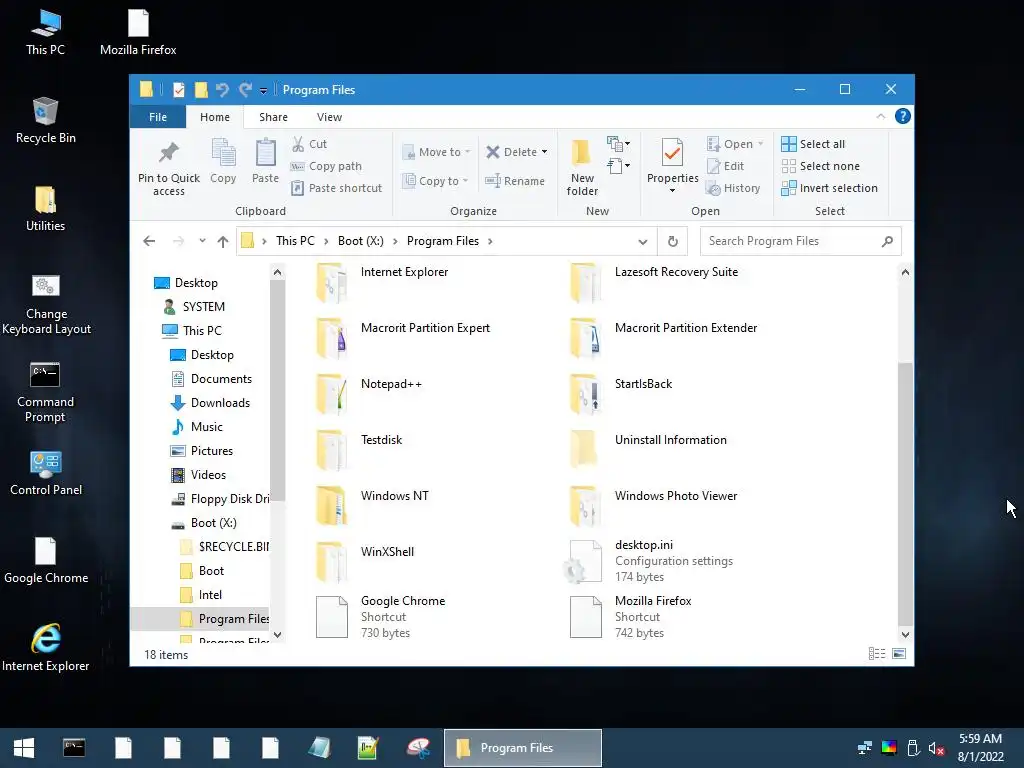Viewport: 1024px width, 768px height.
Task: Open the Windows Start button
Action: tap(24, 748)
